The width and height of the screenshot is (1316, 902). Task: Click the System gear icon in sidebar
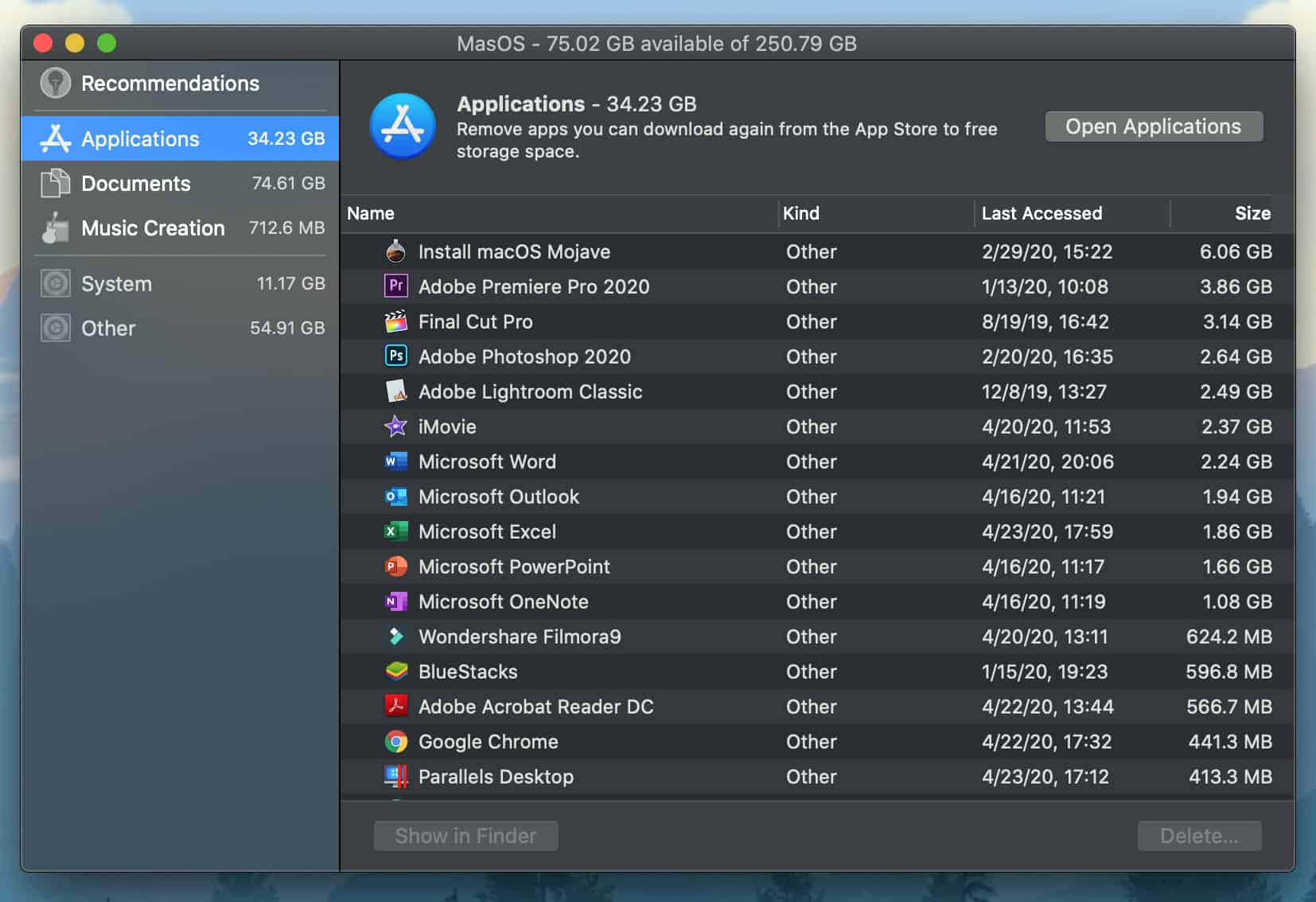[56, 283]
